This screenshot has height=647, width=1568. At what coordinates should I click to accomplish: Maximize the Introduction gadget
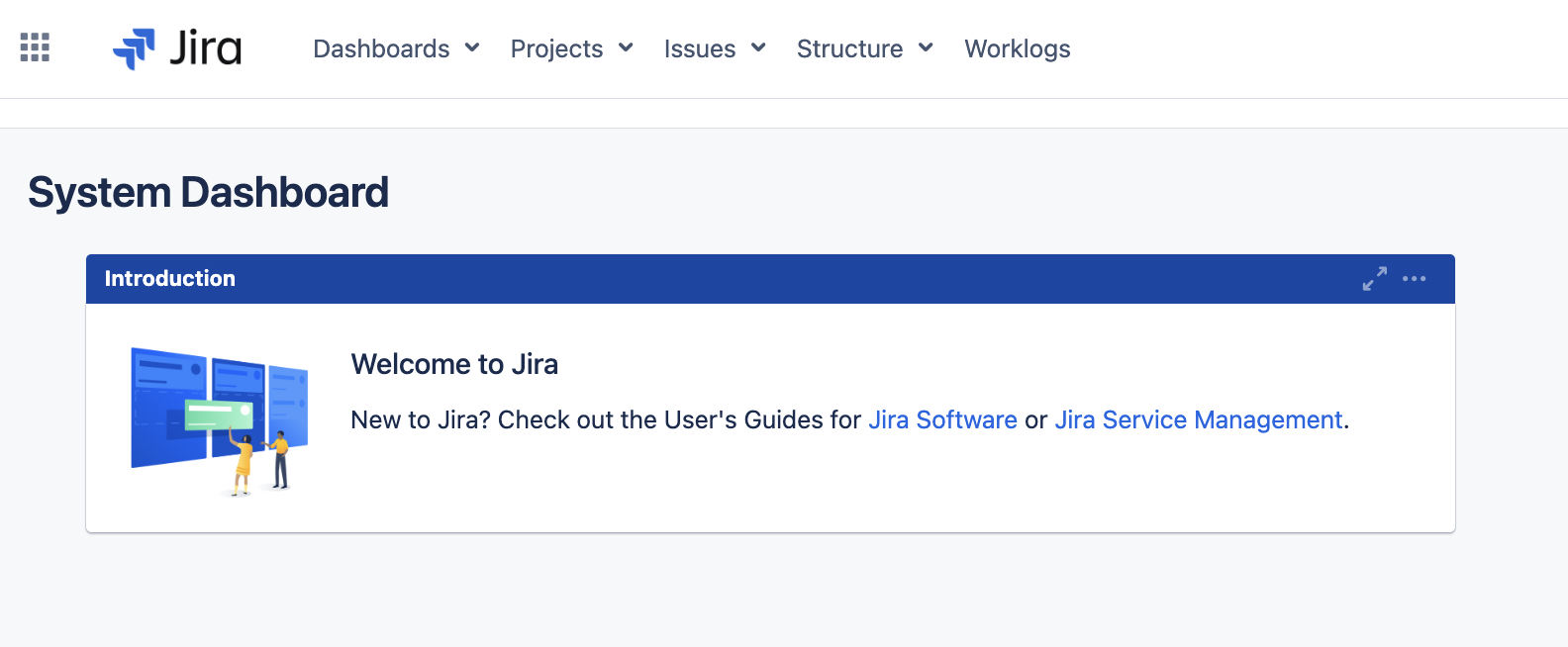pos(1375,279)
